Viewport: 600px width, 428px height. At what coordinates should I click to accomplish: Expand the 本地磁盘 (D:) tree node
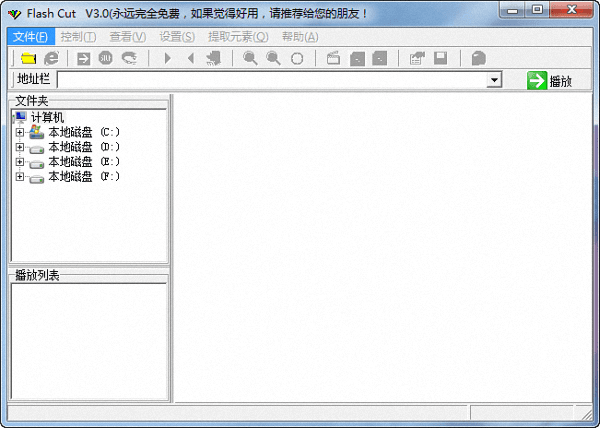click(x=19, y=147)
